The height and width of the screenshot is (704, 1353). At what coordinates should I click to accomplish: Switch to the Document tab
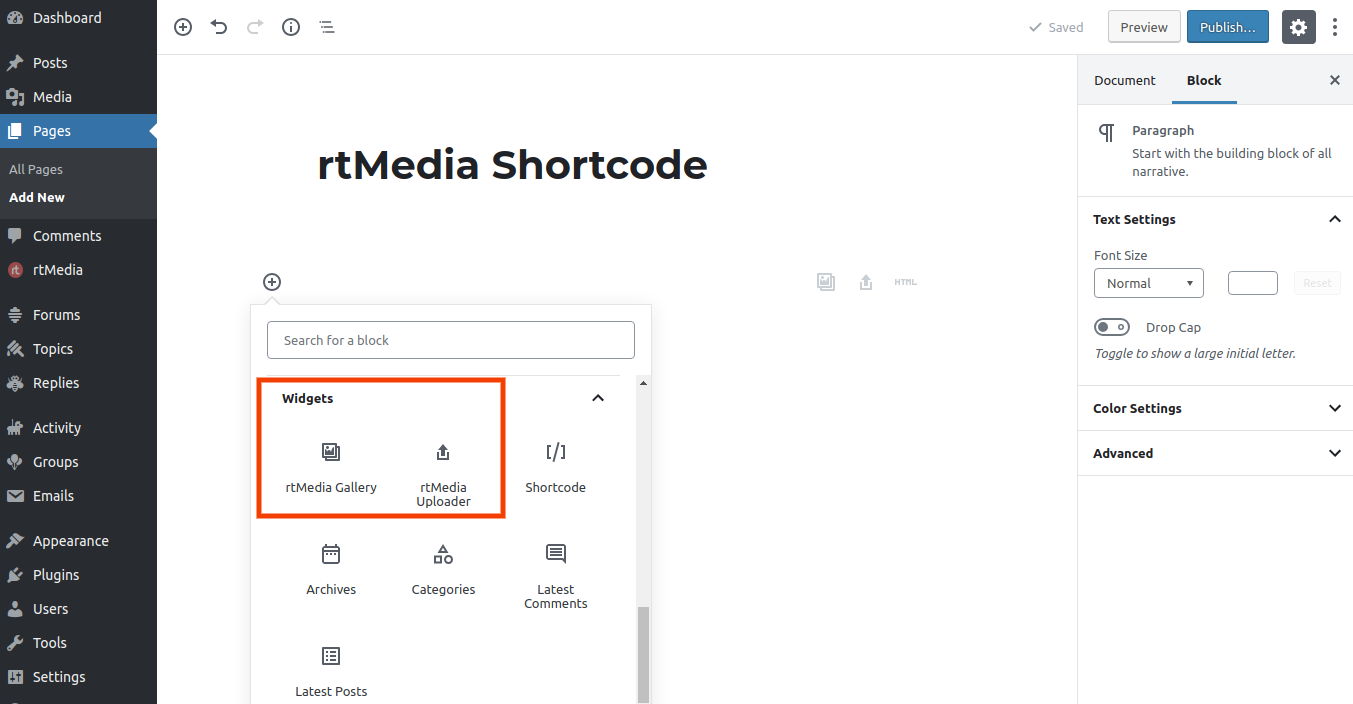[1124, 80]
